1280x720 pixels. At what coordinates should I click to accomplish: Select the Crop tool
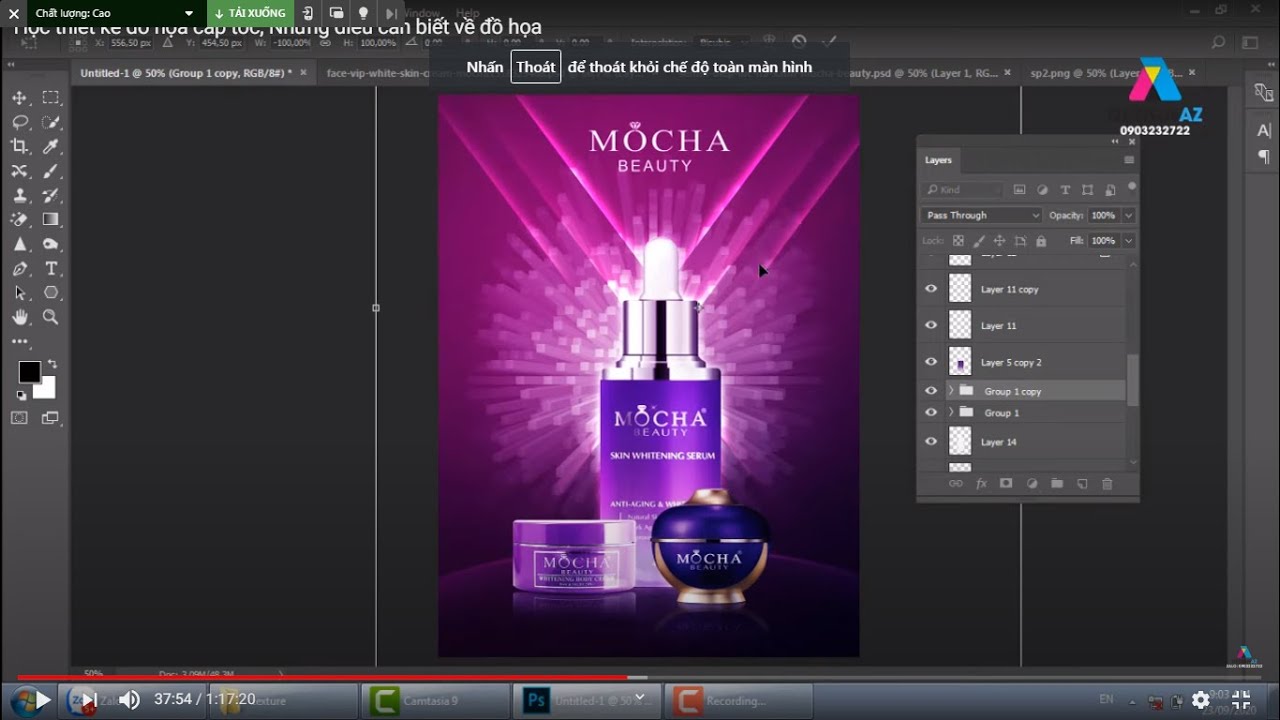(x=19, y=146)
